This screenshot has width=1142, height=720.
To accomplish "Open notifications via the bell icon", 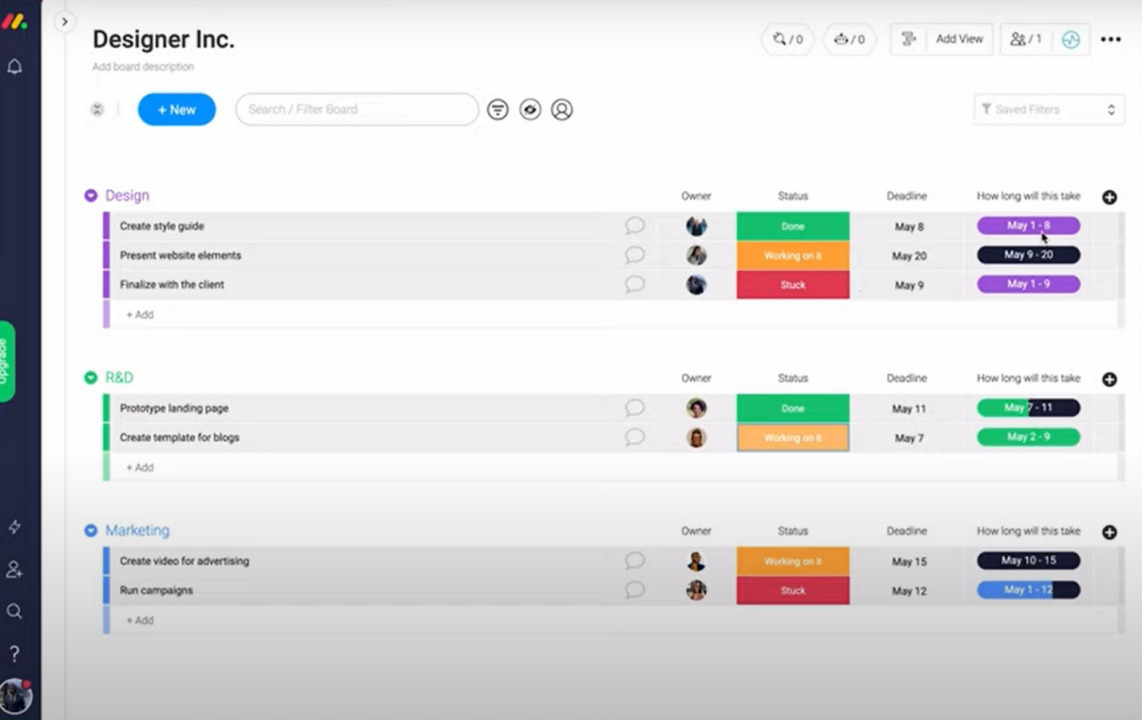I will point(14,66).
